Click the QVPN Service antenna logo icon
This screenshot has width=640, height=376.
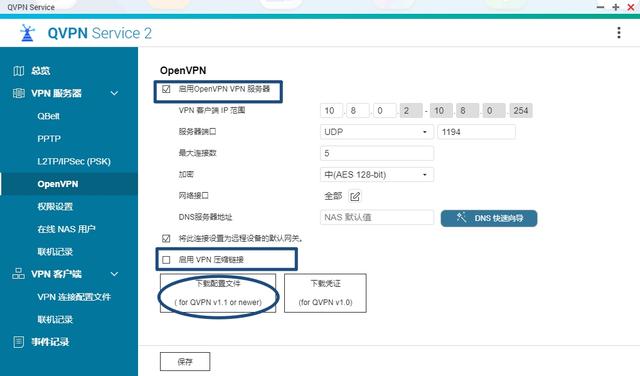pos(27,33)
